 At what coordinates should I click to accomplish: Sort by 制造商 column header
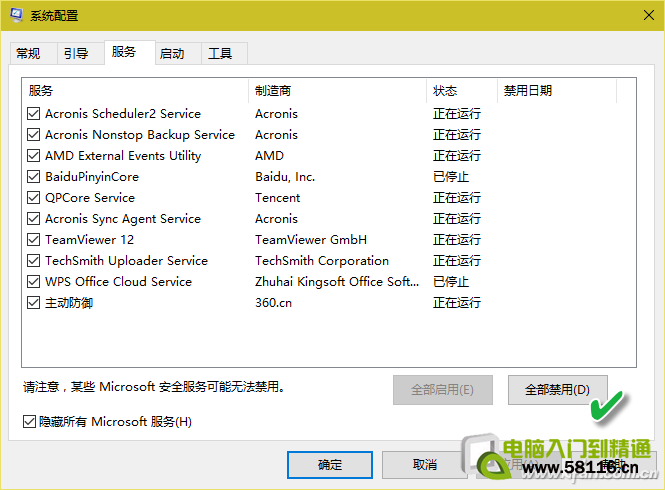click(337, 90)
